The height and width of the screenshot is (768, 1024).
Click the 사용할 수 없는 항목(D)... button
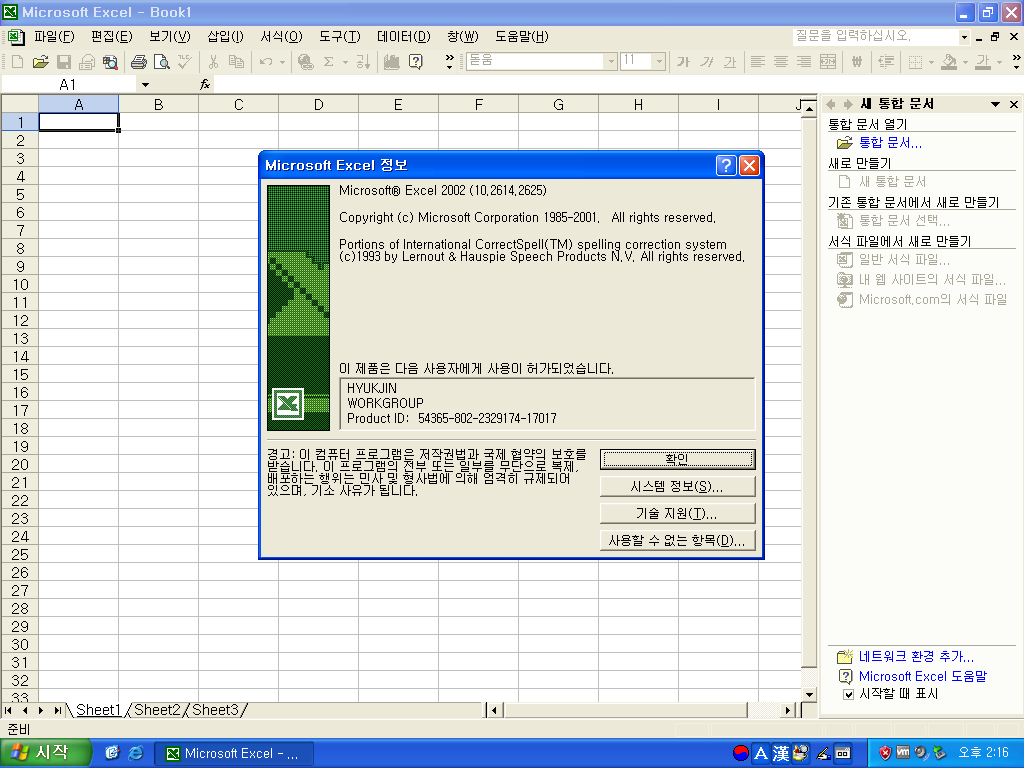point(677,541)
